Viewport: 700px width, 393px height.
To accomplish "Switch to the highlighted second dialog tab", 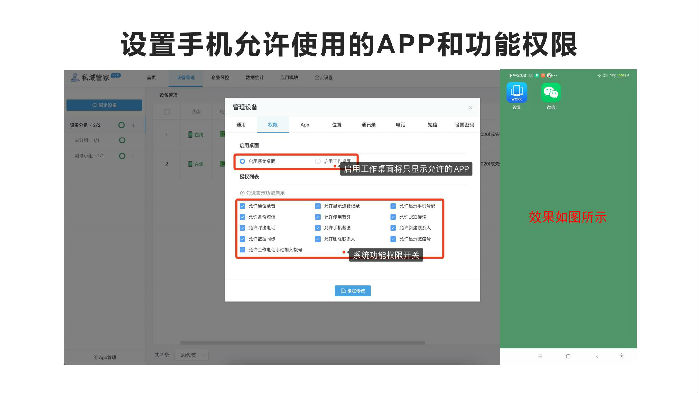I will (x=273, y=125).
